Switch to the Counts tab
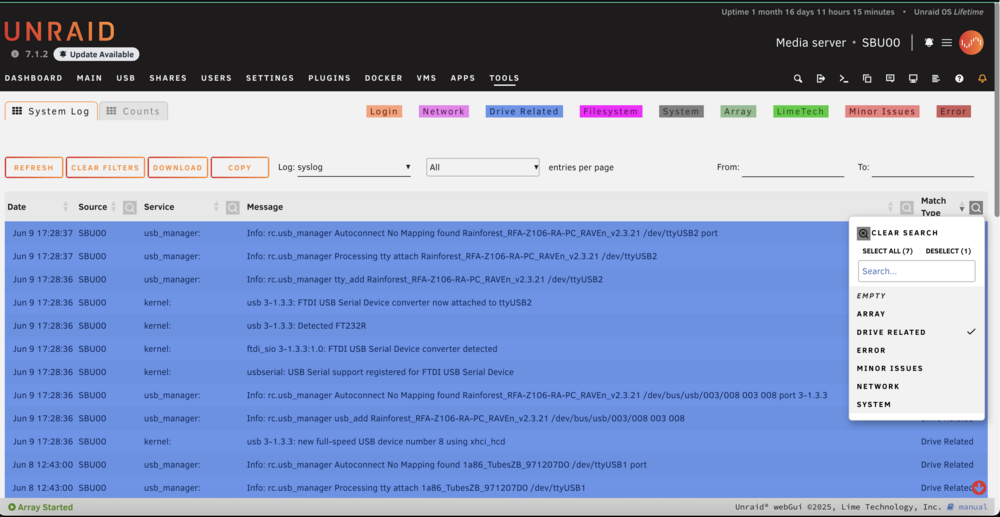The width and height of the screenshot is (1000, 517). click(x=133, y=112)
